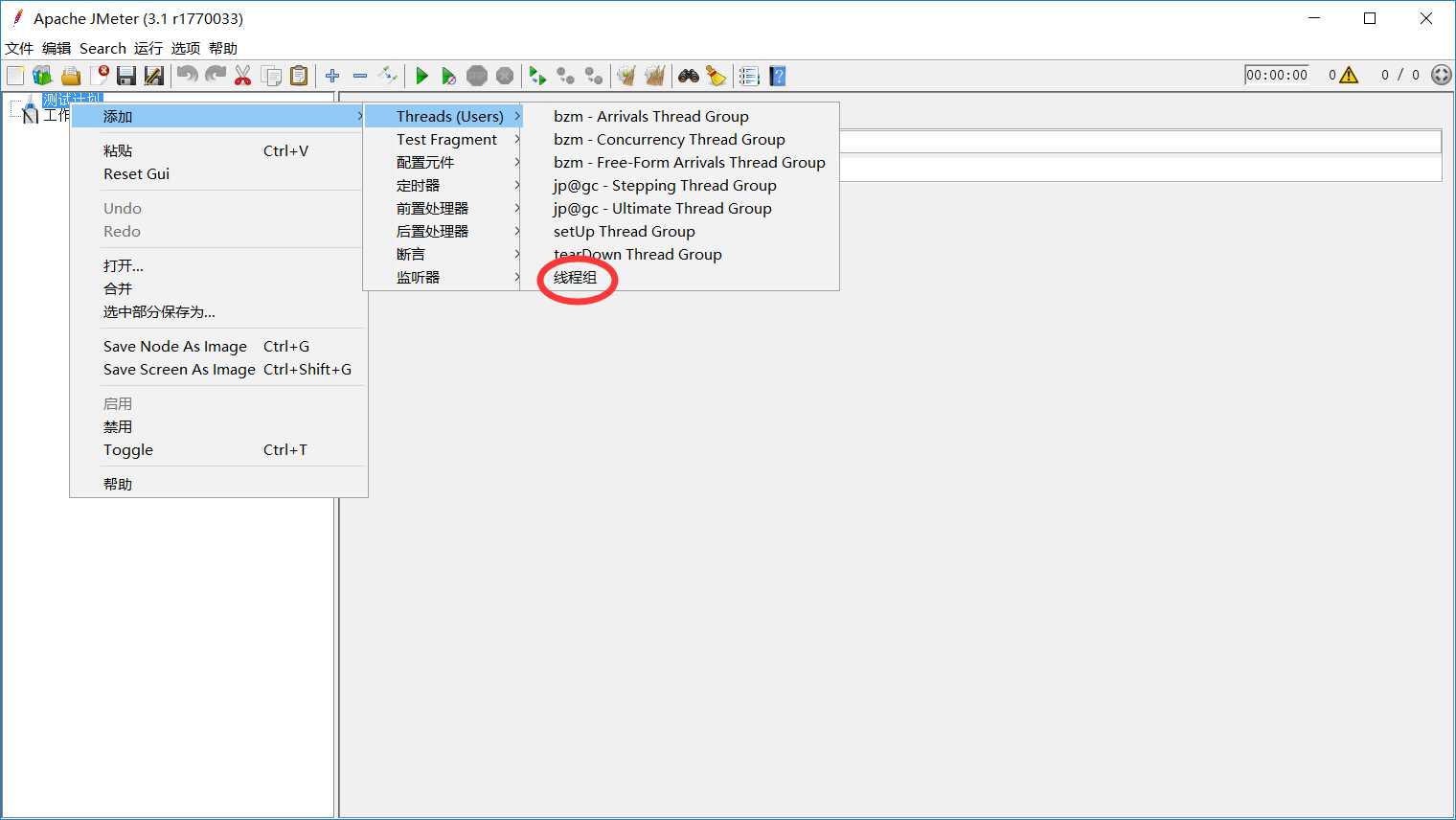Click the warning triangle error counter icon

(x=1349, y=75)
